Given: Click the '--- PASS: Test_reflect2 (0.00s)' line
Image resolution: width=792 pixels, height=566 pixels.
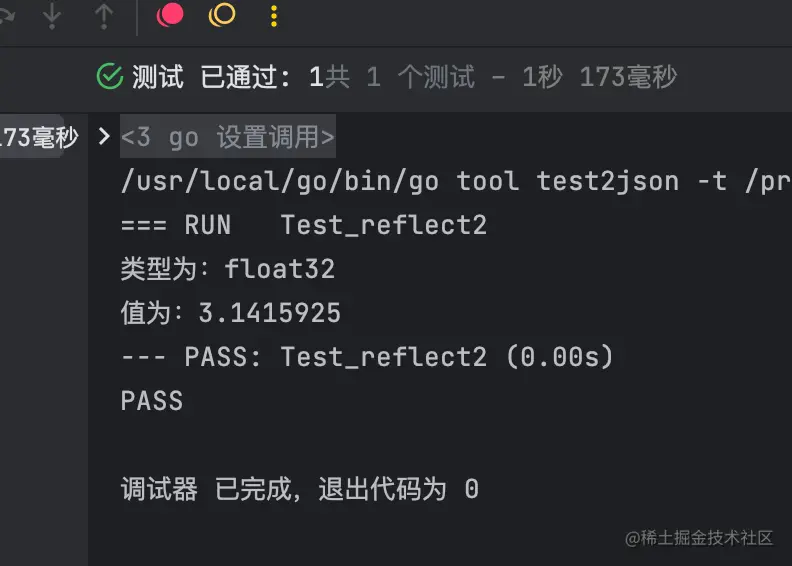Looking at the screenshot, I should (367, 356).
